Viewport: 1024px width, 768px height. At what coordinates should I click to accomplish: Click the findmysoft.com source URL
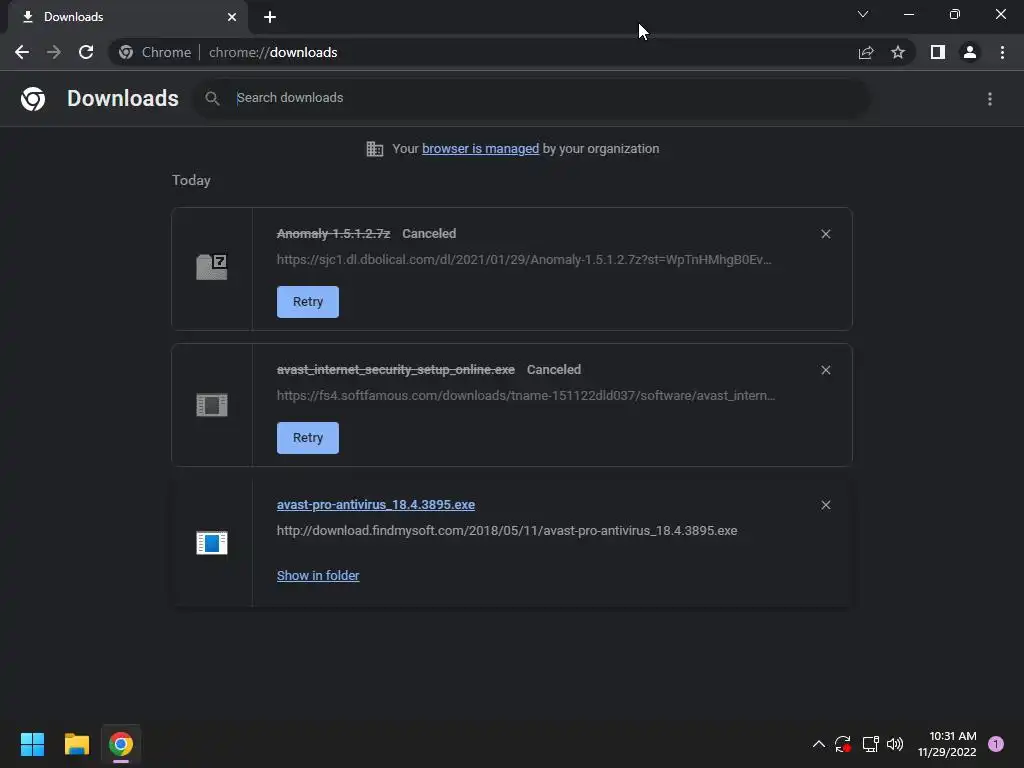click(x=507, y=531)
